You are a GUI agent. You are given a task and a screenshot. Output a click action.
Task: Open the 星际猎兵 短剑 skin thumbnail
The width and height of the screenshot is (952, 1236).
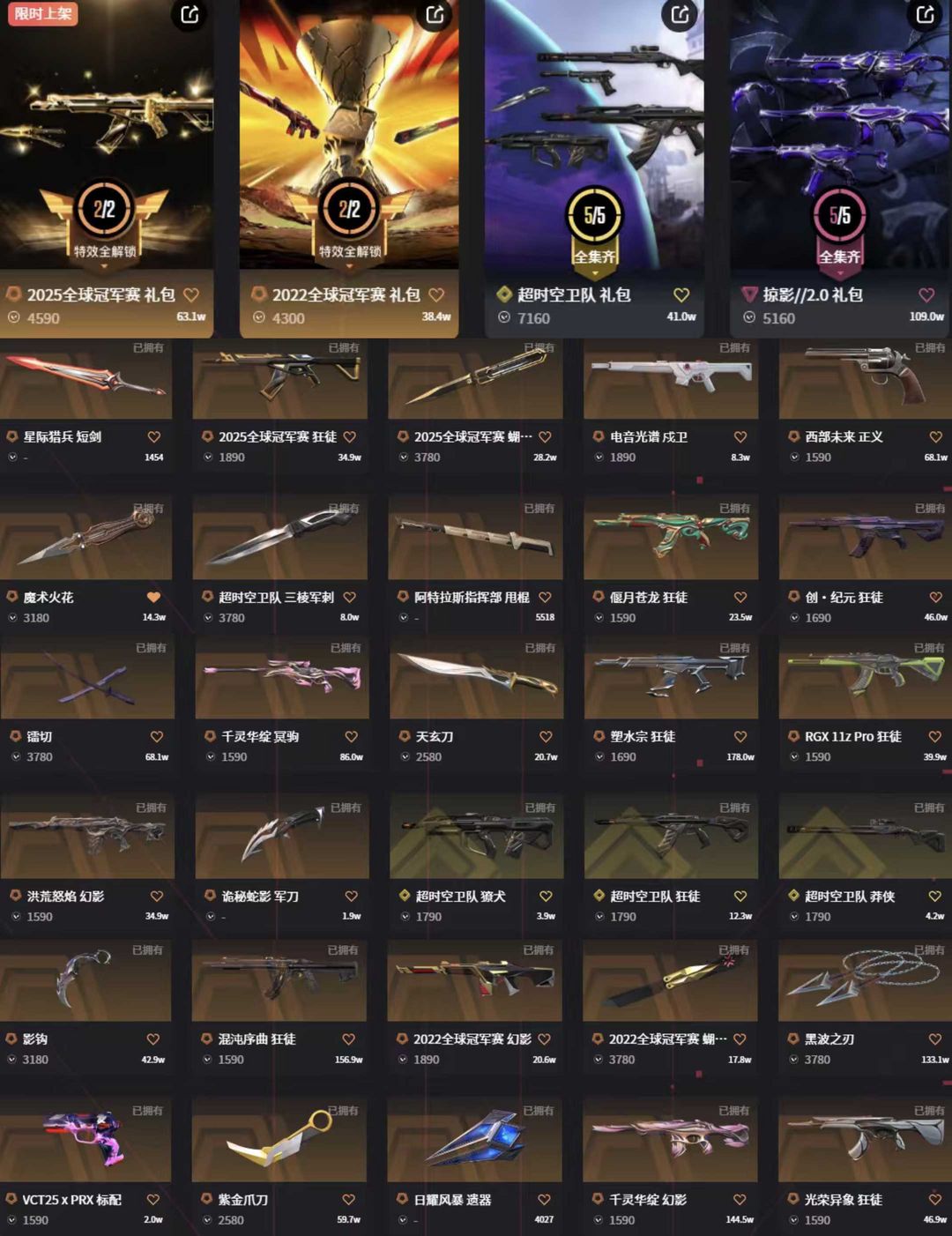point(86,379)
